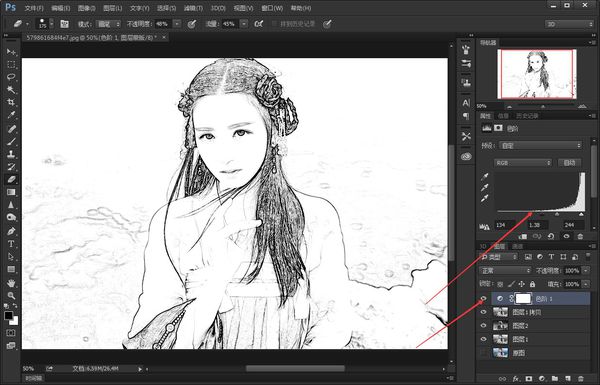Select the Hand tool

(11, 283)
